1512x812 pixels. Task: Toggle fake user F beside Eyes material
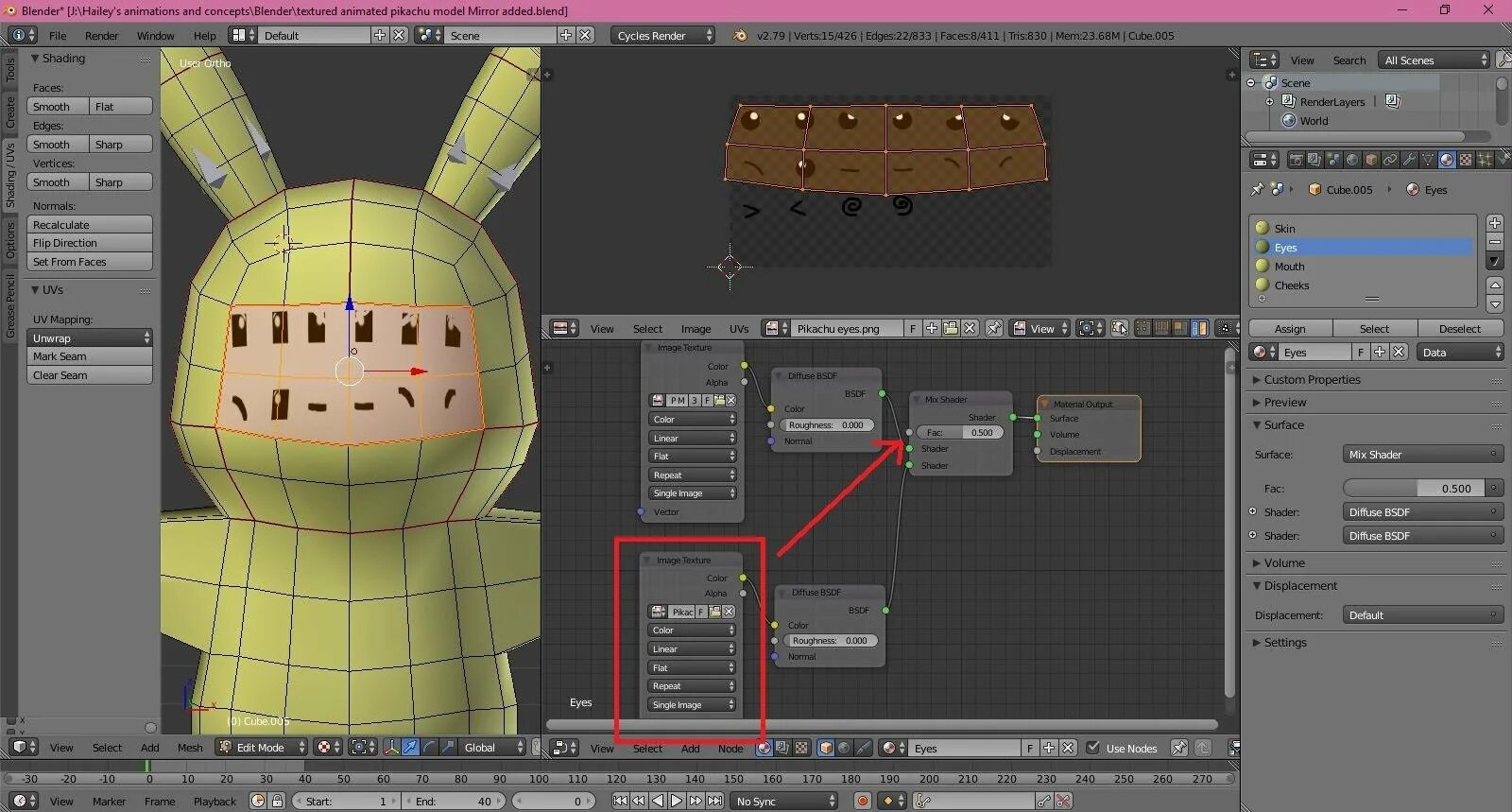pyautogui.click(x=1361, y=352)
